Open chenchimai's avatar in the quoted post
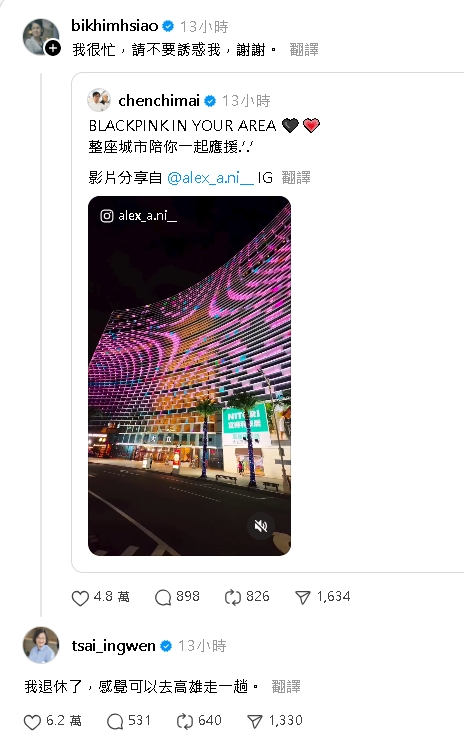 coord(99,100)
